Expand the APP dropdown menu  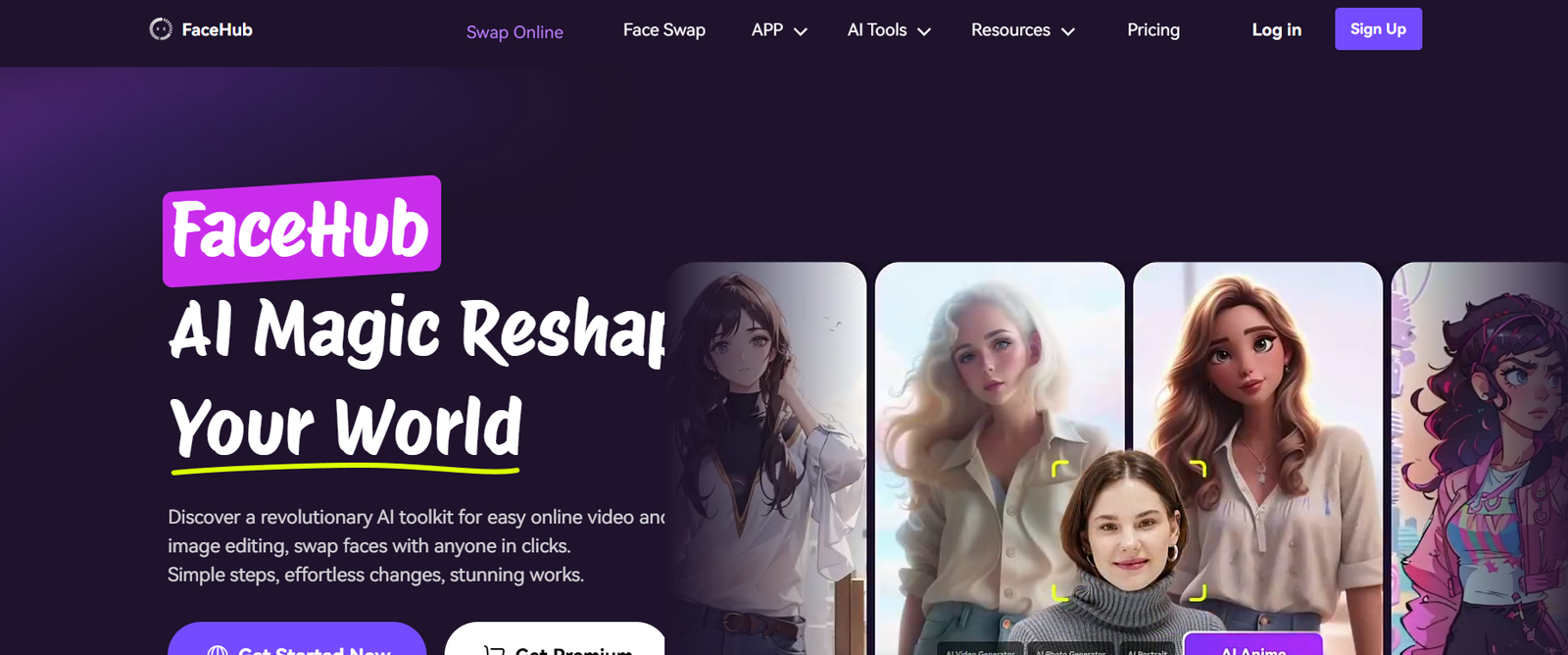pyautogui.click(x=779, y=30)
